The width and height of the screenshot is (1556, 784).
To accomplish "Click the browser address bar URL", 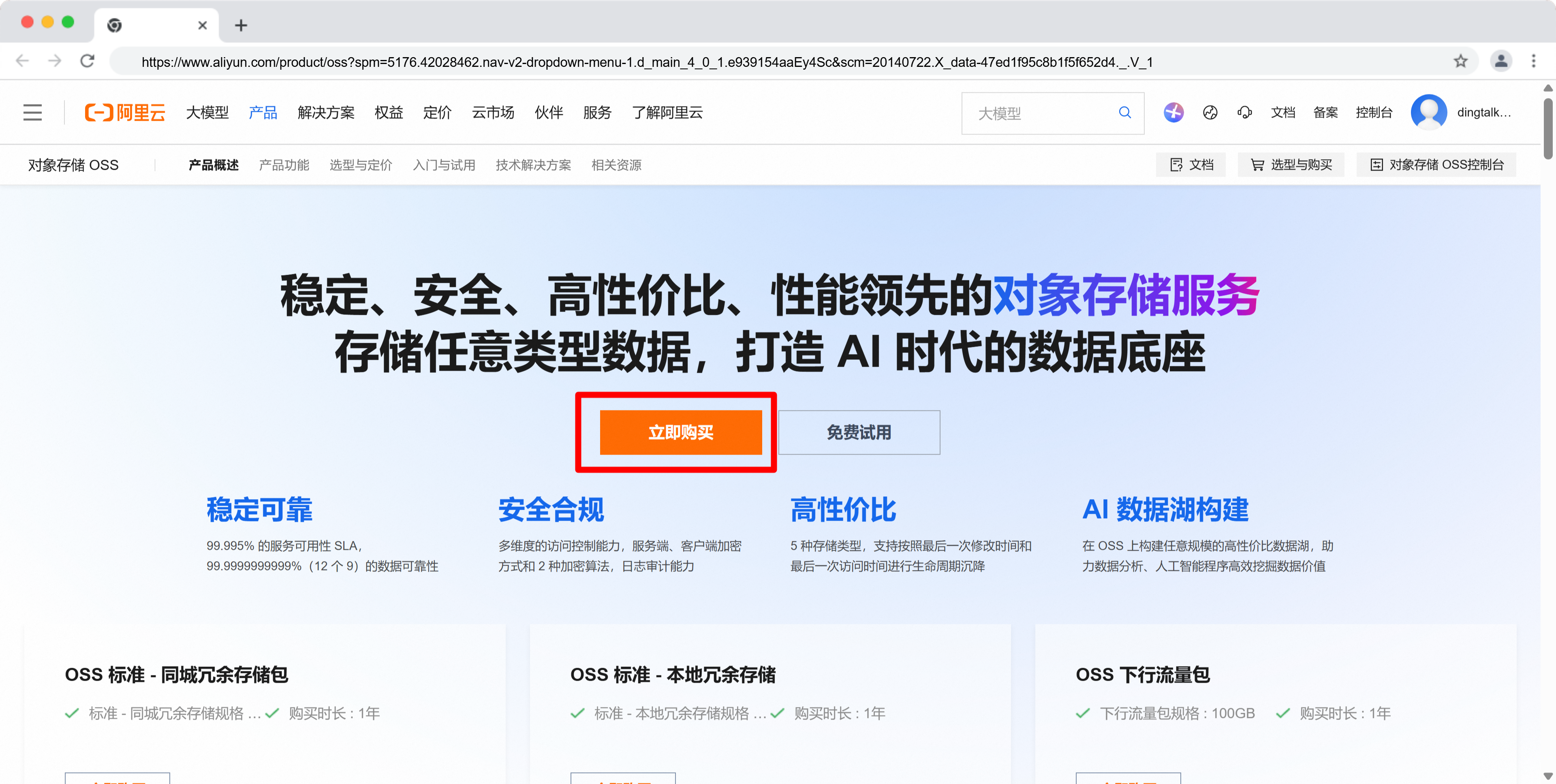I will coord(647,62).
